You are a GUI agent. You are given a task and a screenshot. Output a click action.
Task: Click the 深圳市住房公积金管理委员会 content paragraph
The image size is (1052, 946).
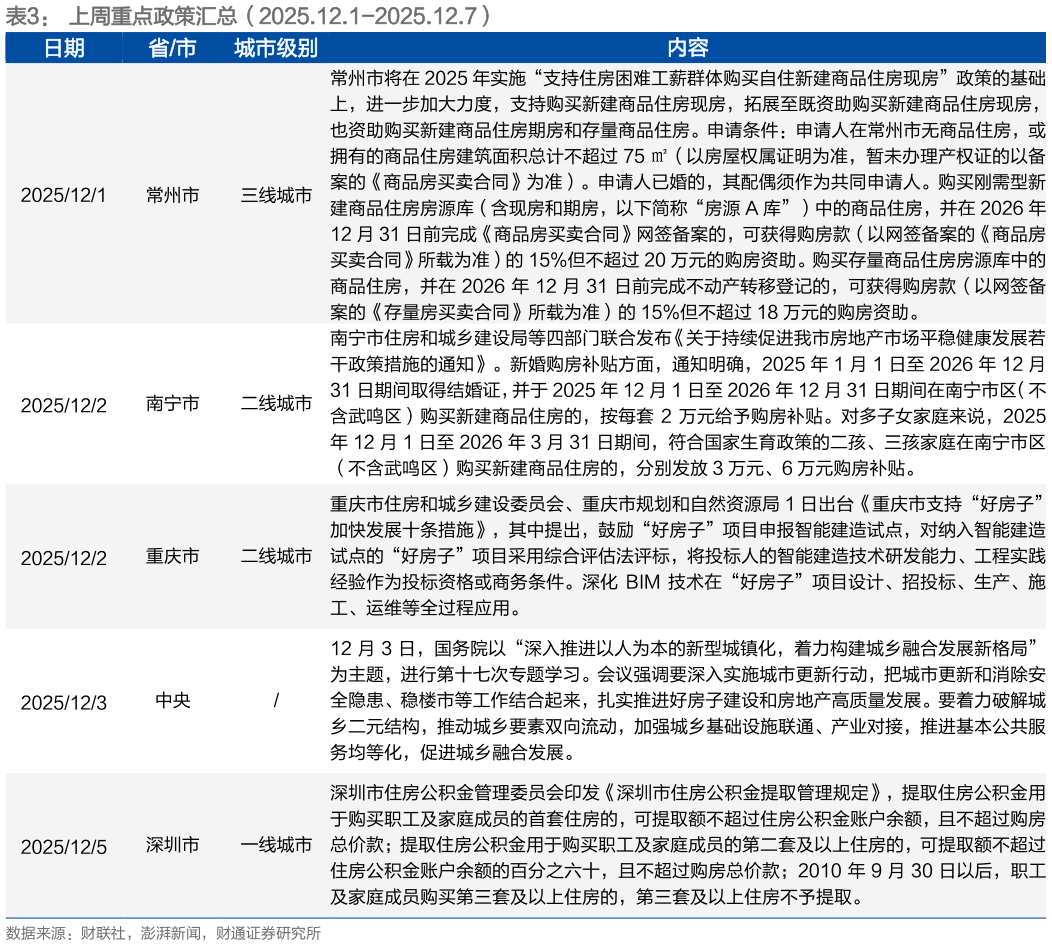[688, 845]
